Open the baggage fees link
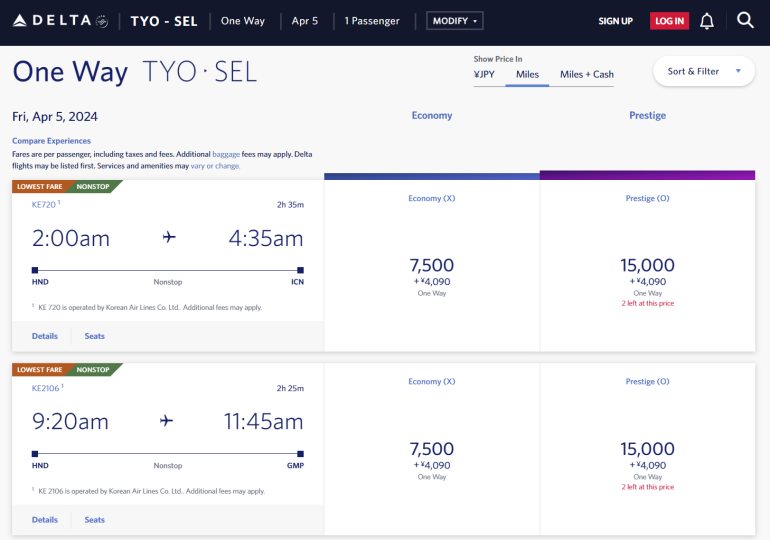 tap(226, 154)
